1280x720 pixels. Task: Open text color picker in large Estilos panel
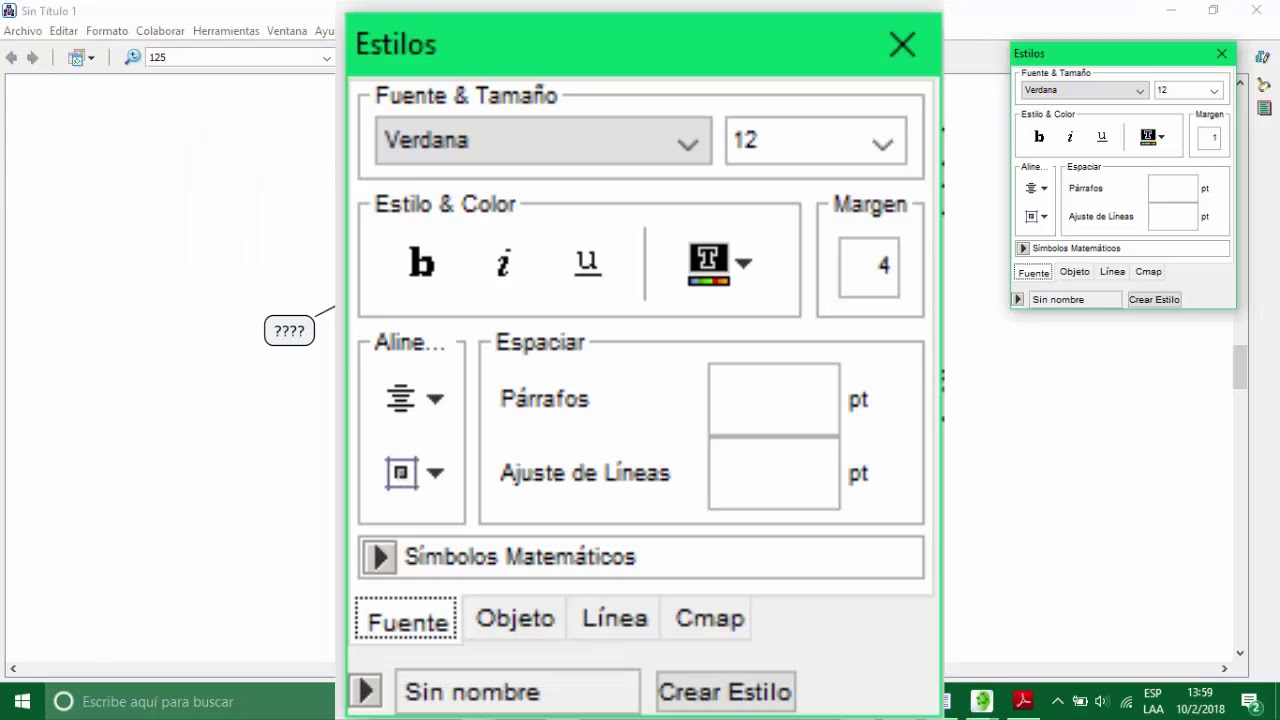click(x=720, y=264)
